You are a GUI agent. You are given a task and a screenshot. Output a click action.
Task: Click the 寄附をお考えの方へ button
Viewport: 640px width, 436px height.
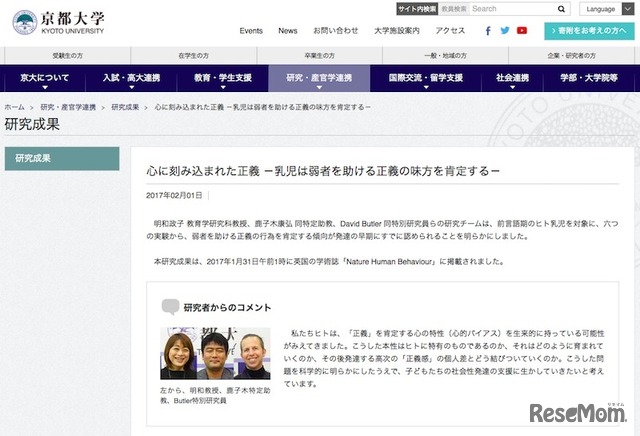point(589,31)
